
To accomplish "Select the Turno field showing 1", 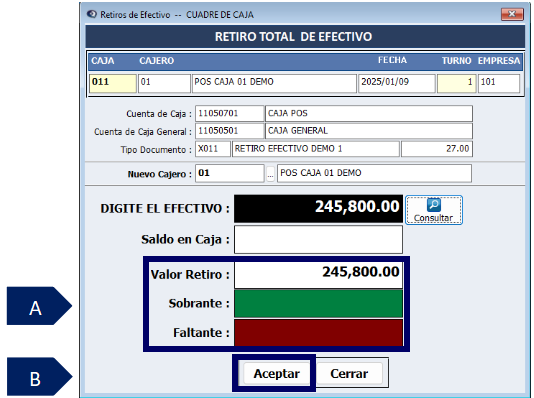I will (456, 83).
